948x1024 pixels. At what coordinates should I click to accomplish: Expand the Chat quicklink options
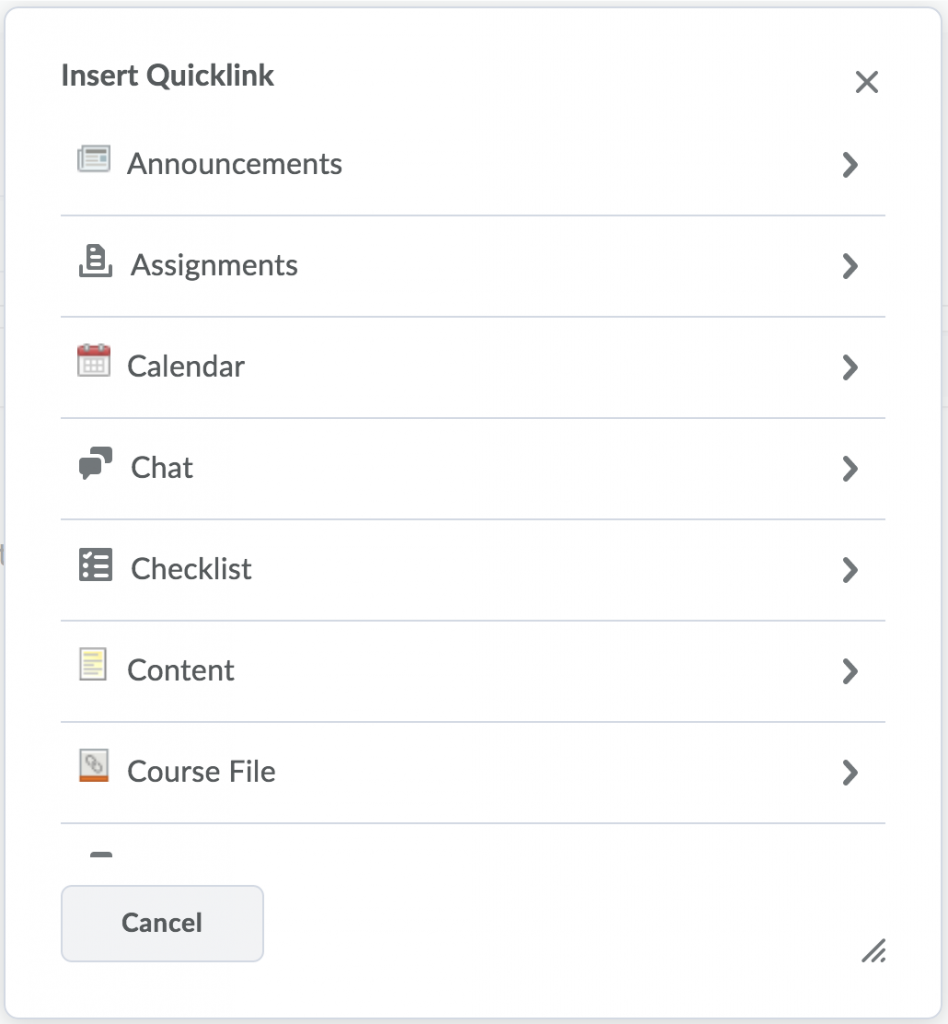851,468
